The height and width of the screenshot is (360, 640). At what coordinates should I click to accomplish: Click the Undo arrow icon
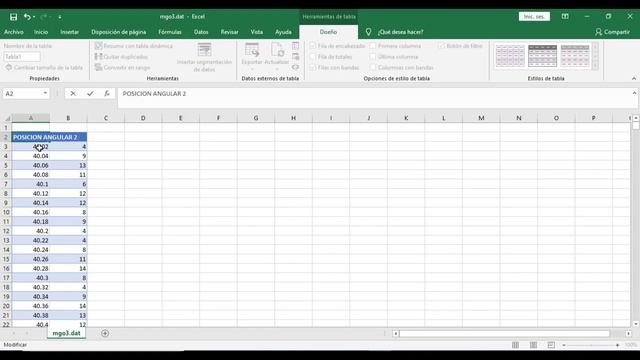coord(27,17)
